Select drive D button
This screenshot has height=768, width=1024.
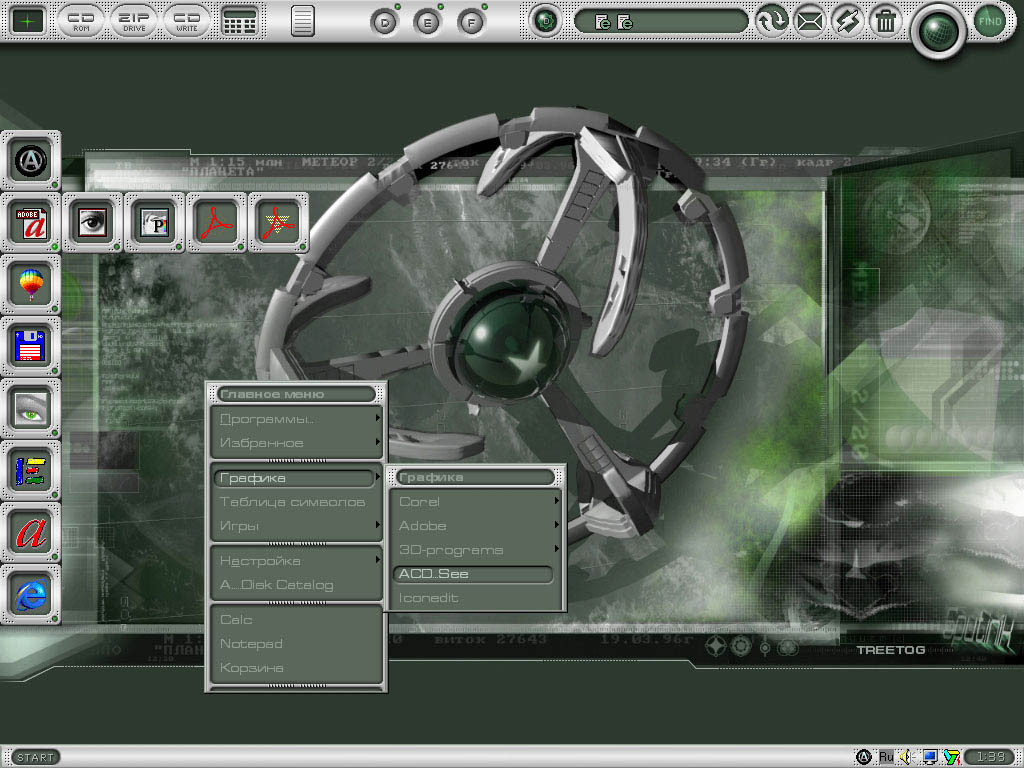(385, 21)
